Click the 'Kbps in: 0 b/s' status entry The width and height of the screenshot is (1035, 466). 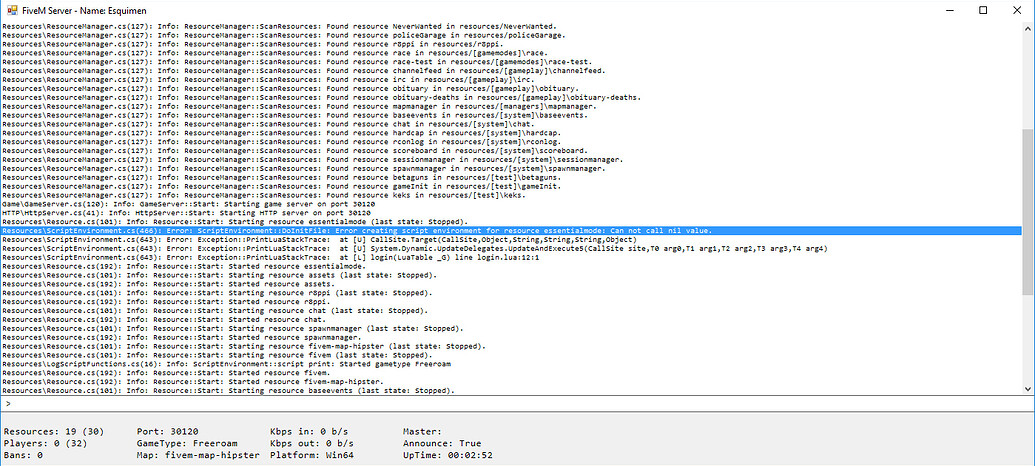pos(309,431)
